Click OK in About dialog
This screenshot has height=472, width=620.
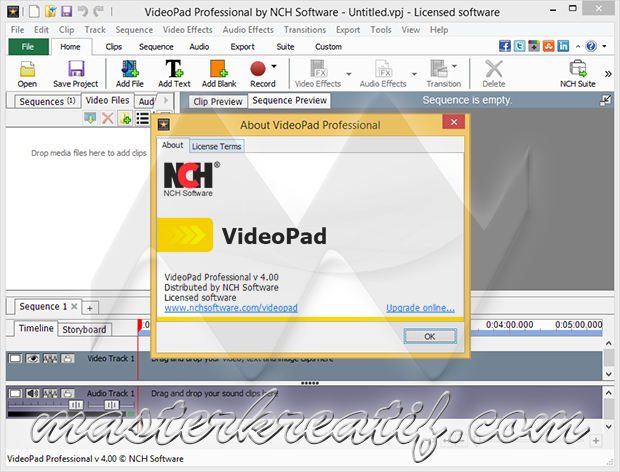point(430,336)
